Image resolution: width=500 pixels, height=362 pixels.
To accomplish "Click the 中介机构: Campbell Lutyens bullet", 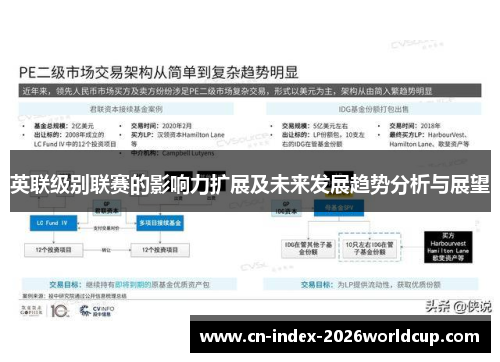I will [172, 153].
